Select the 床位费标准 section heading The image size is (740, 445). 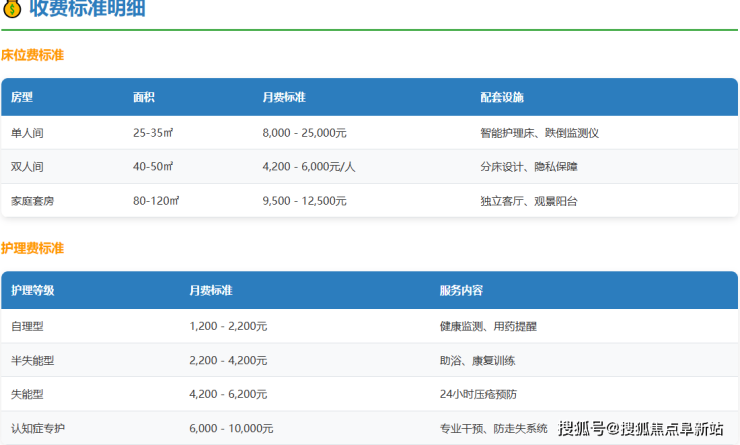[x=32, y=55]
